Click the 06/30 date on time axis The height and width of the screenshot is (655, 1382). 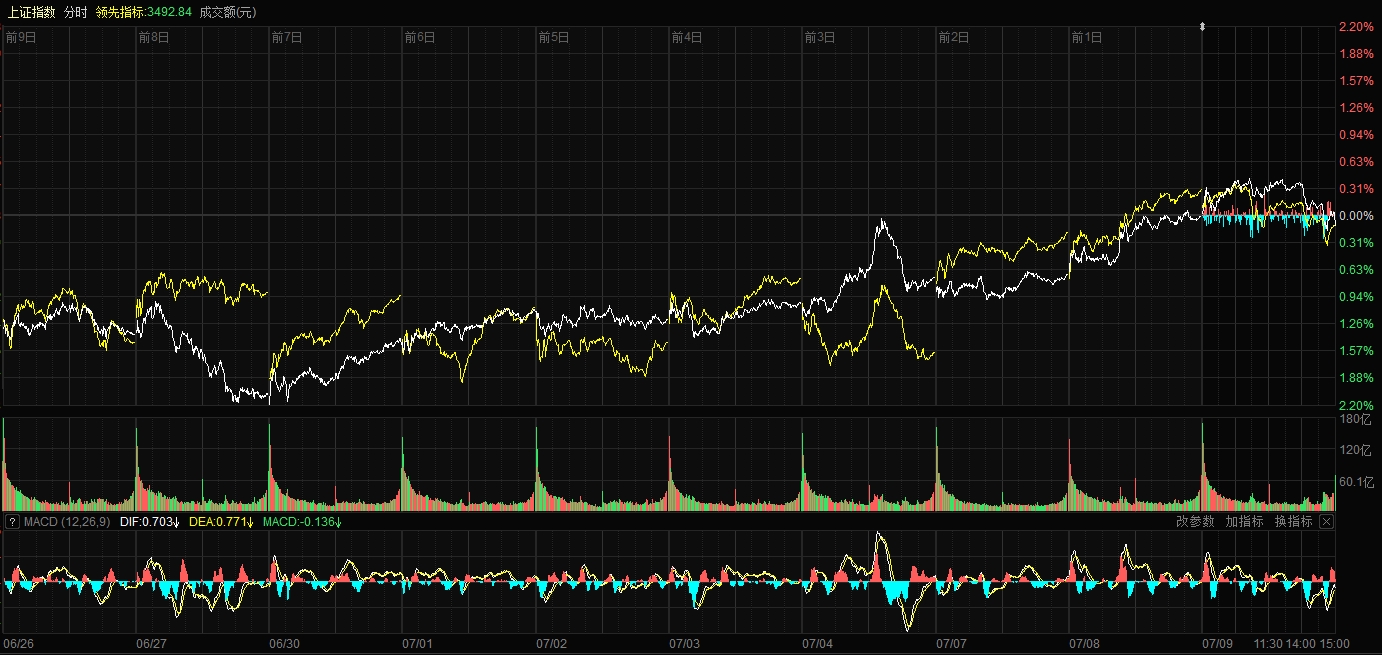284,644
